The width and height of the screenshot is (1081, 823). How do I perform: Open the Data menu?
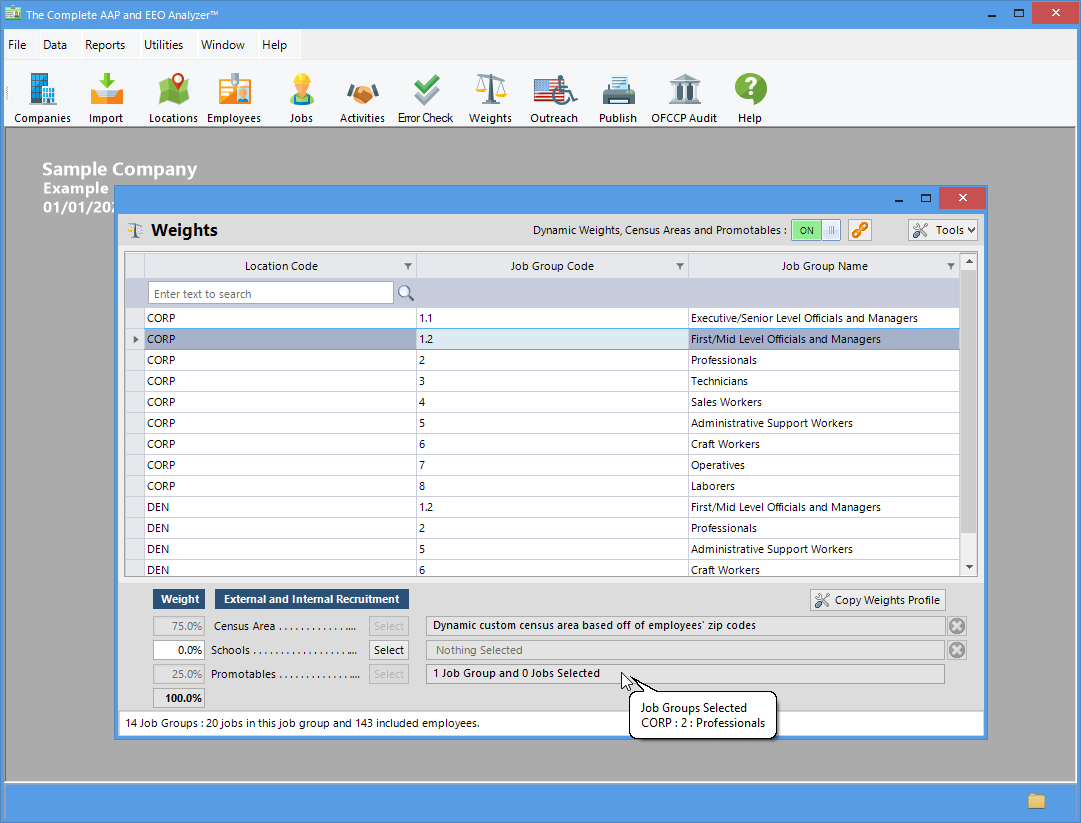(55, 45)
